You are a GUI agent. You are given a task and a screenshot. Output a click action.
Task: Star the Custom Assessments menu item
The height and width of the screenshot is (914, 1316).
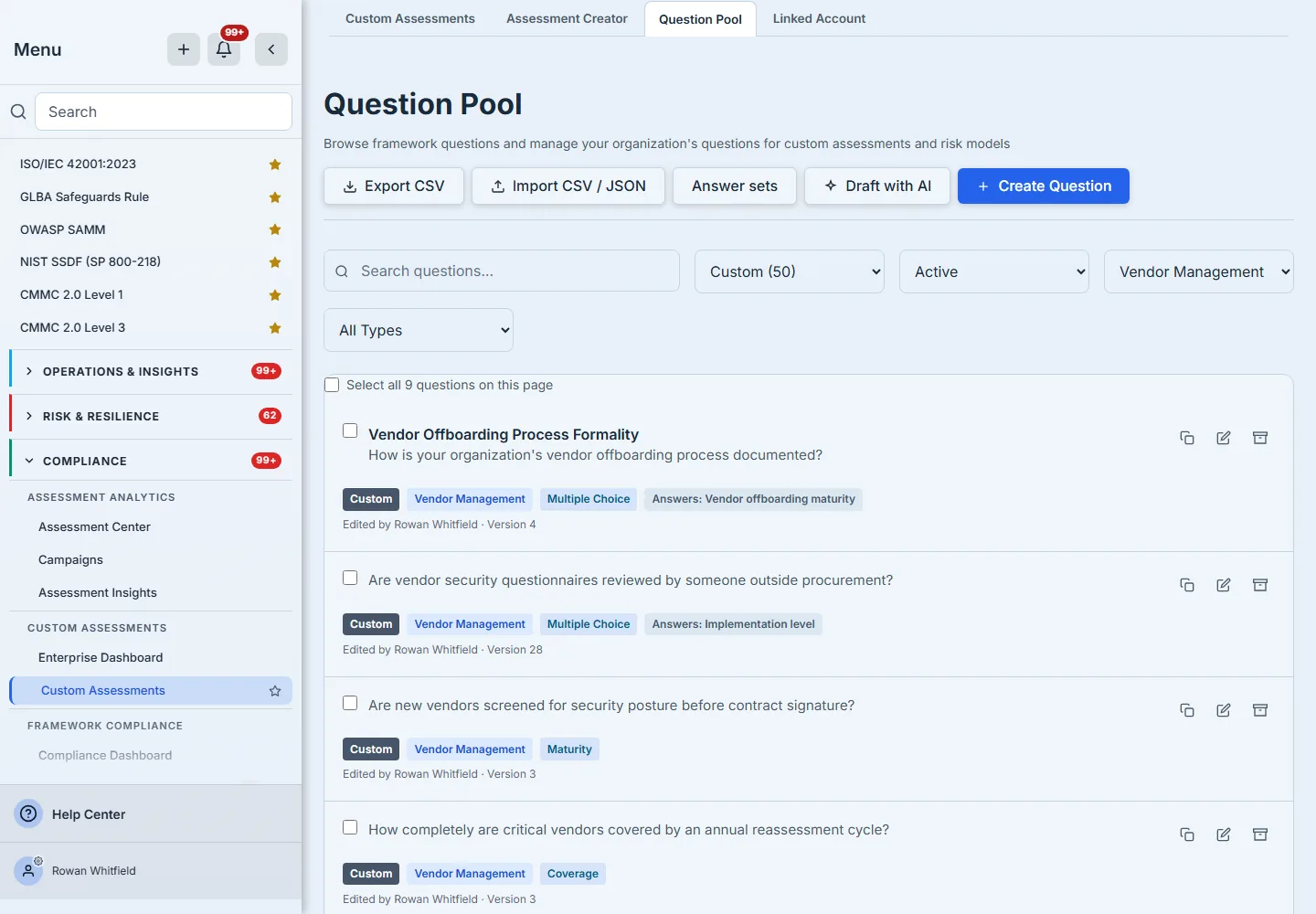275,691
